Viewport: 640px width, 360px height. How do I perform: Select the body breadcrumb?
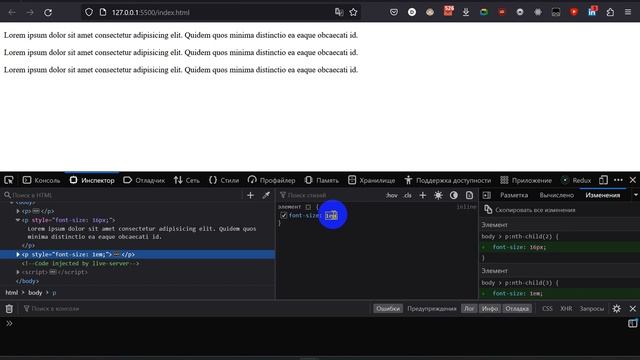click(x=35, y=293)
